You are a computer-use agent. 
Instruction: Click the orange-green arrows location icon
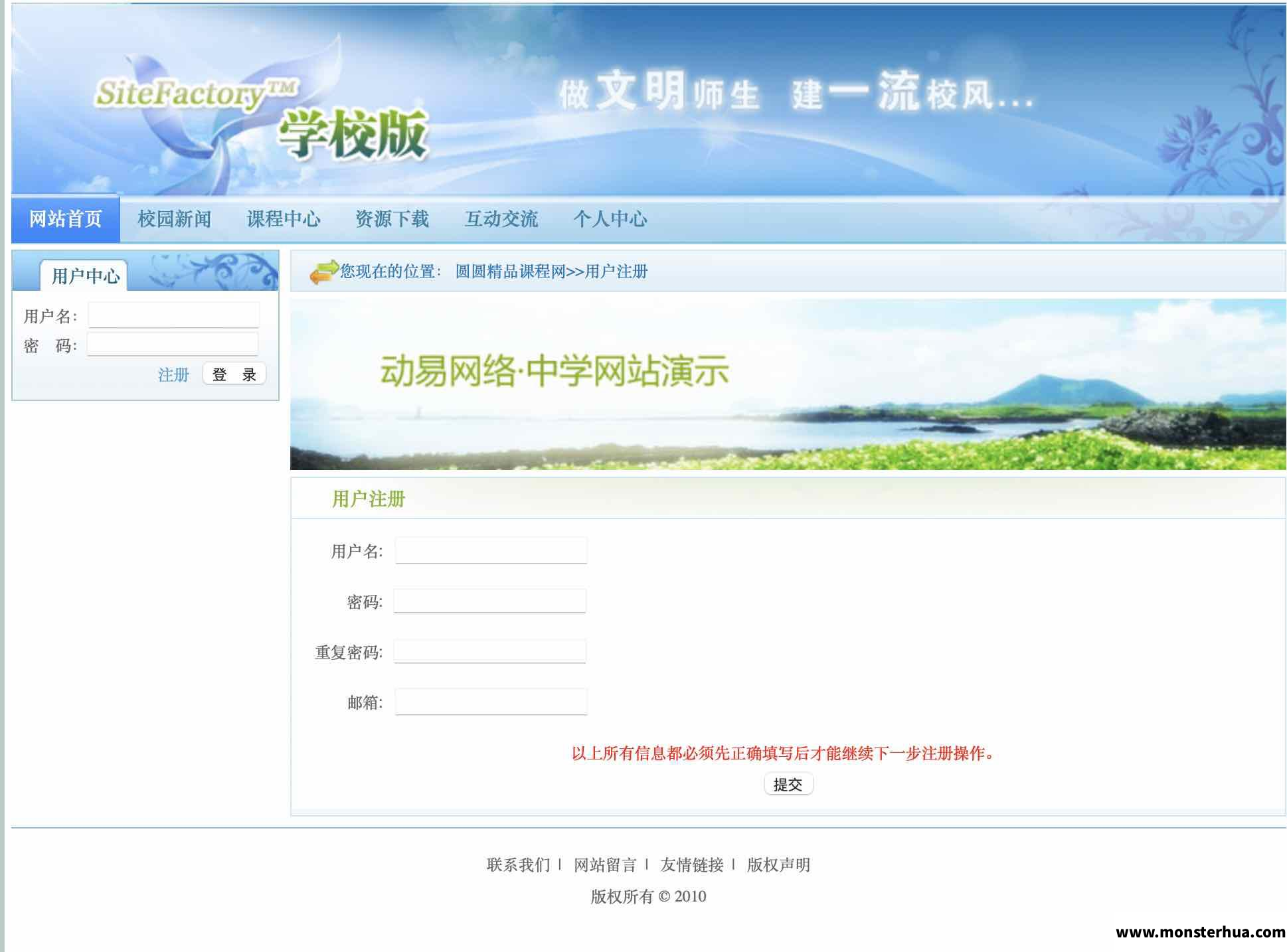point(323,272)
